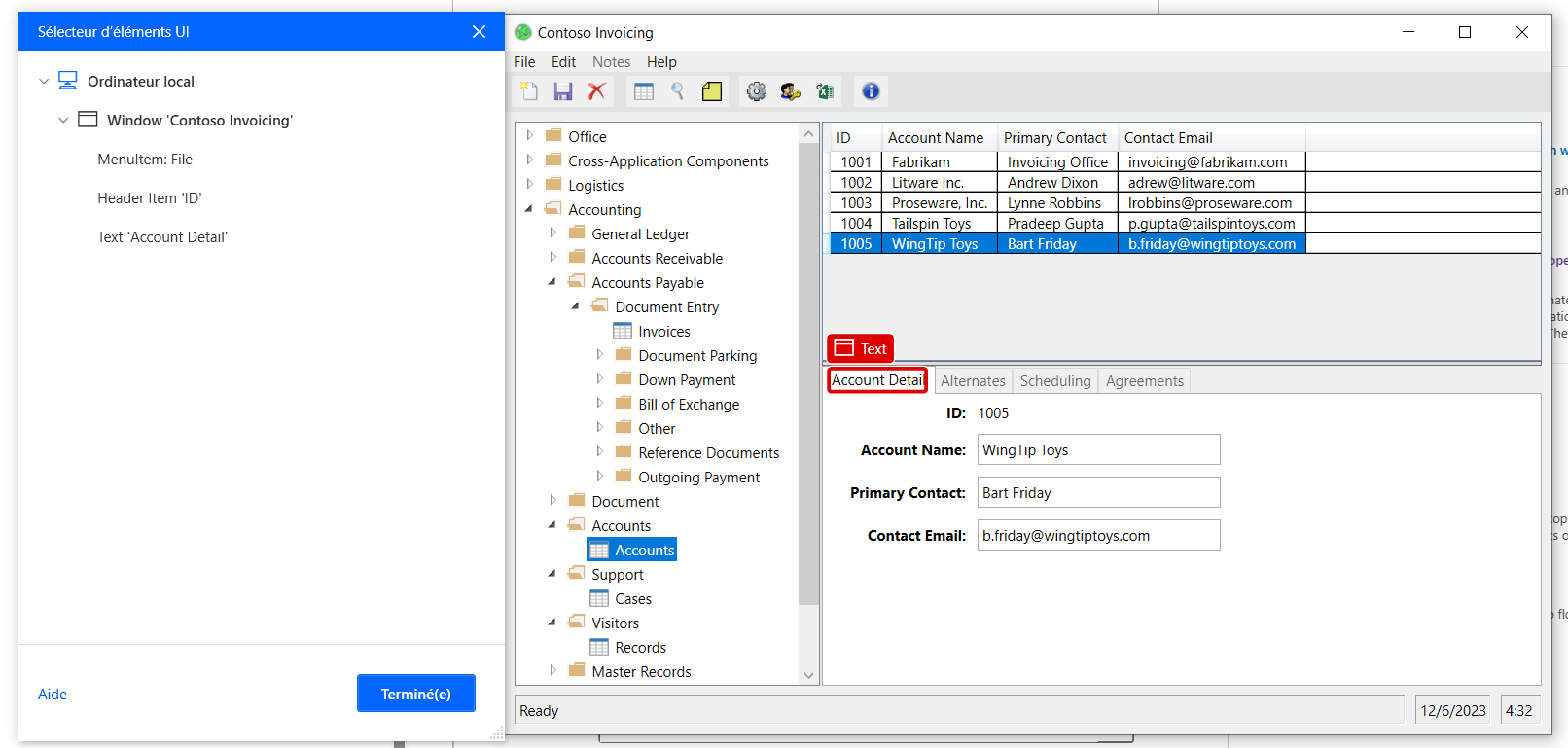The image size is (1568, 748).
Task: Switch to the Alternates tab
Action: 973,381
